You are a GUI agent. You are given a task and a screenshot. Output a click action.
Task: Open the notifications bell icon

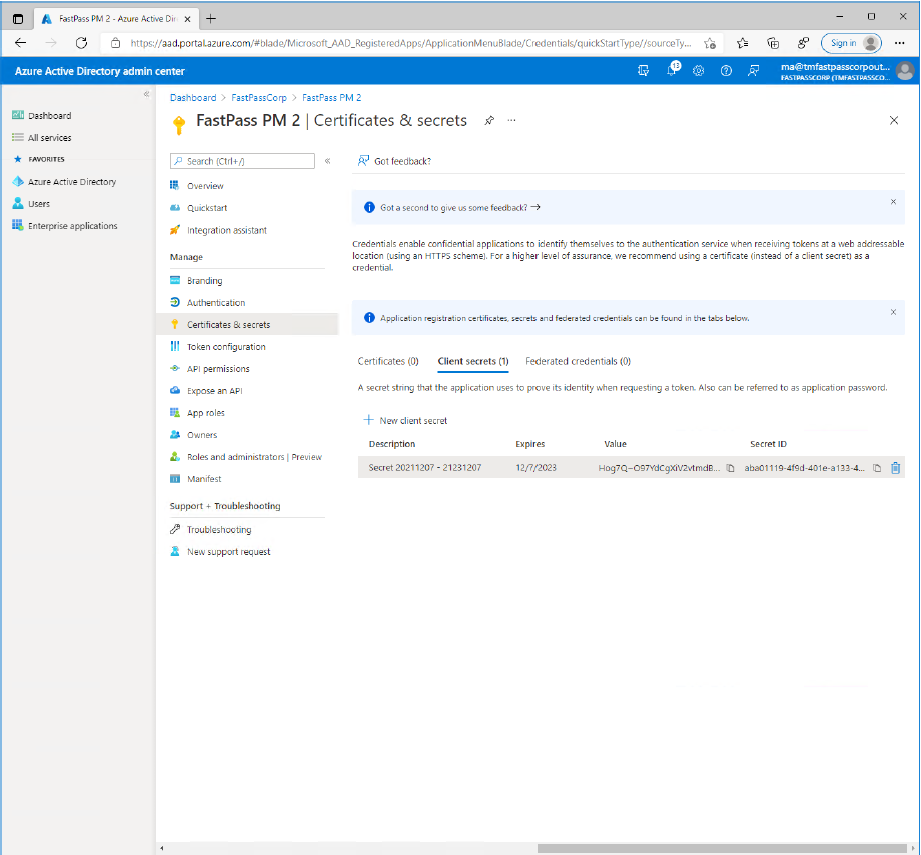672,70
